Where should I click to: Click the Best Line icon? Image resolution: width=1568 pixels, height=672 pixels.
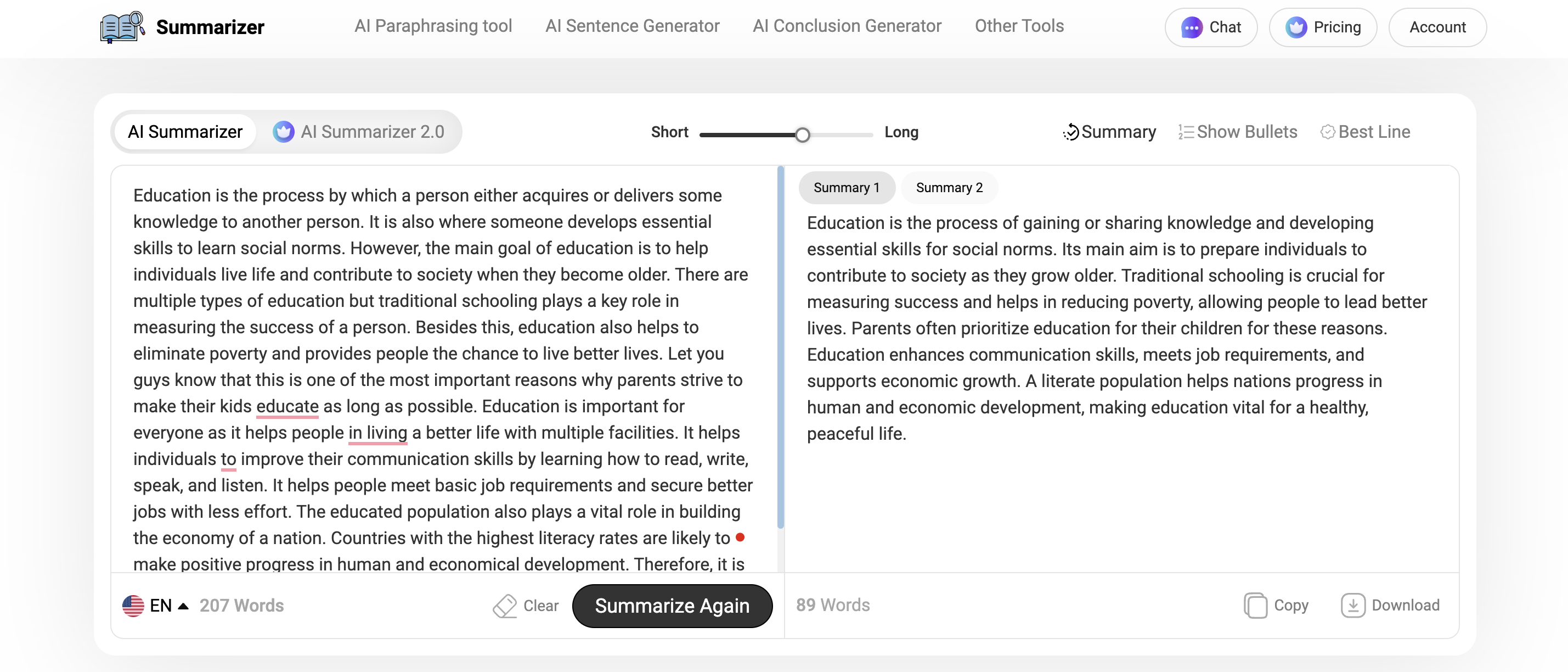1327,131
